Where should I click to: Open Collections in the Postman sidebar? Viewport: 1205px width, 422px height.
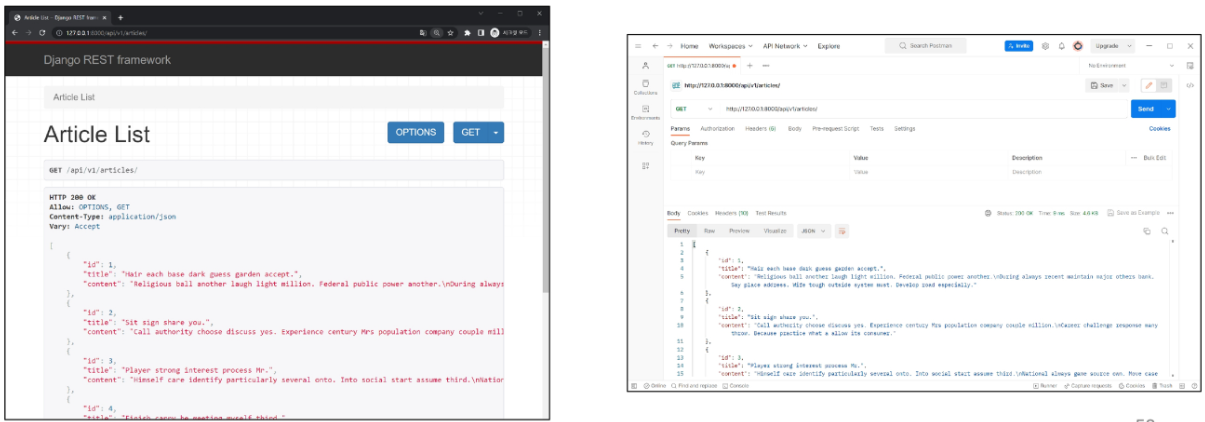pyautogui.click(x=645, y=86)
